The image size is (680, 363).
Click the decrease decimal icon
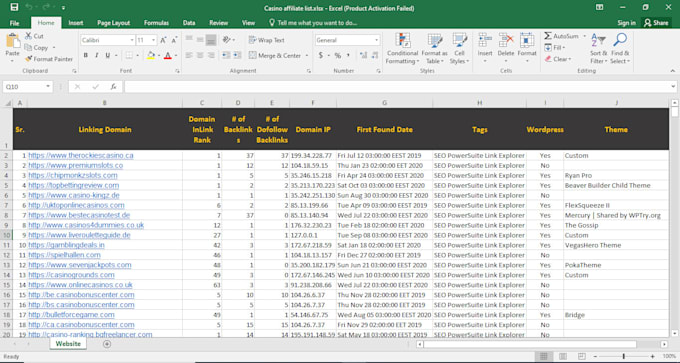[x=375, y=56]
